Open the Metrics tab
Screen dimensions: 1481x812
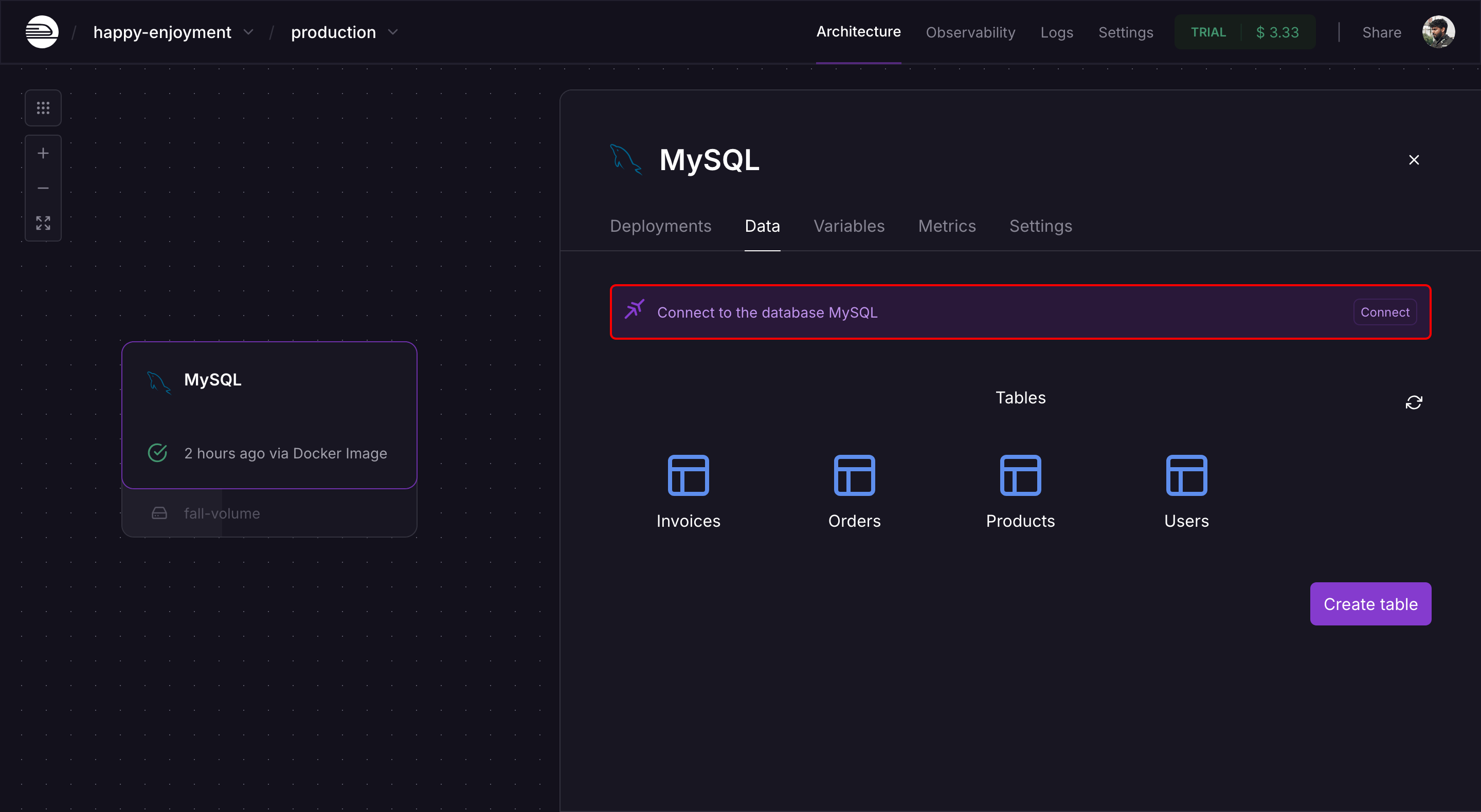click(947, 226)
